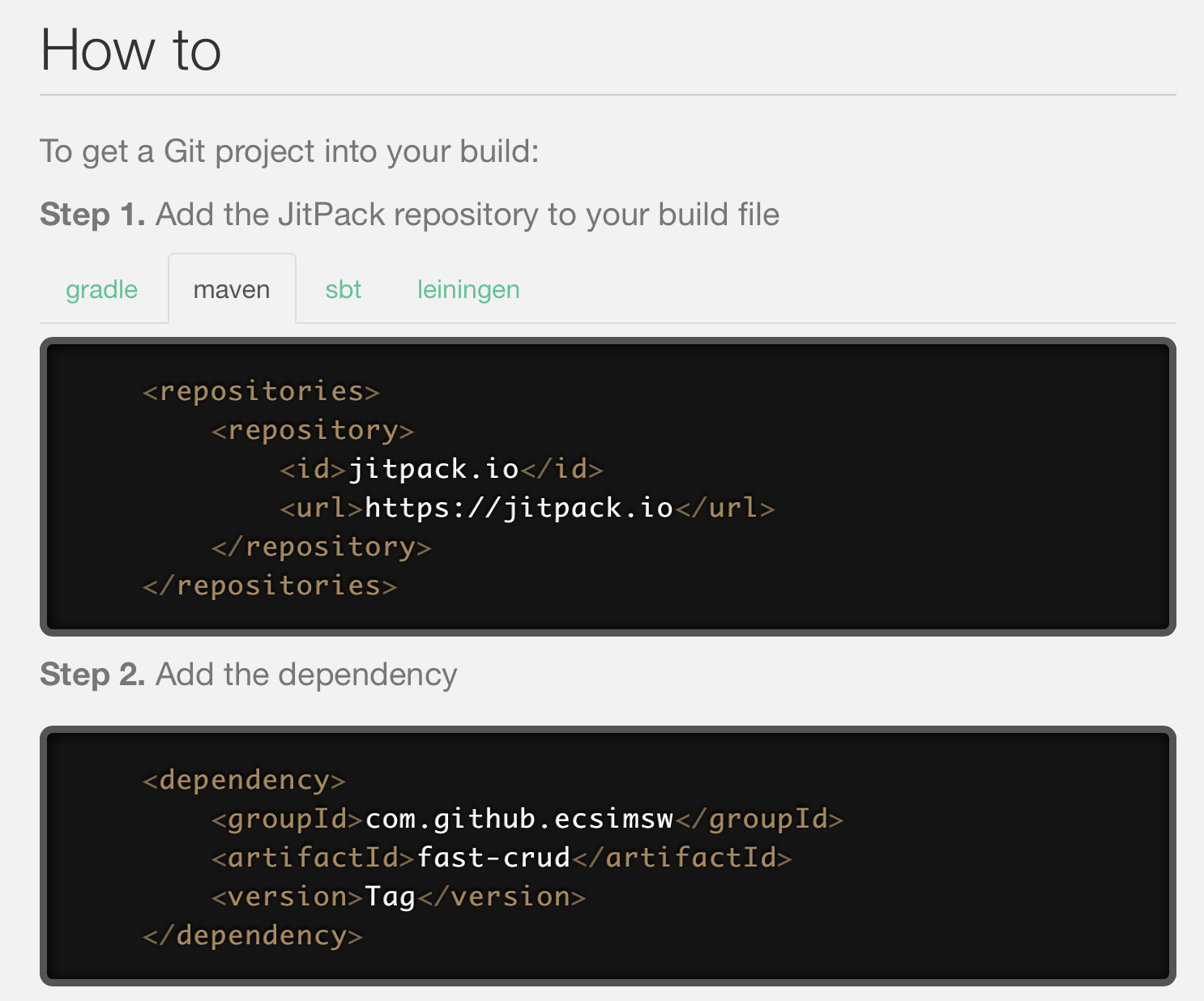Click the opening <dependency> tag line
1204x1001 pixels.
tap(244, 780)
